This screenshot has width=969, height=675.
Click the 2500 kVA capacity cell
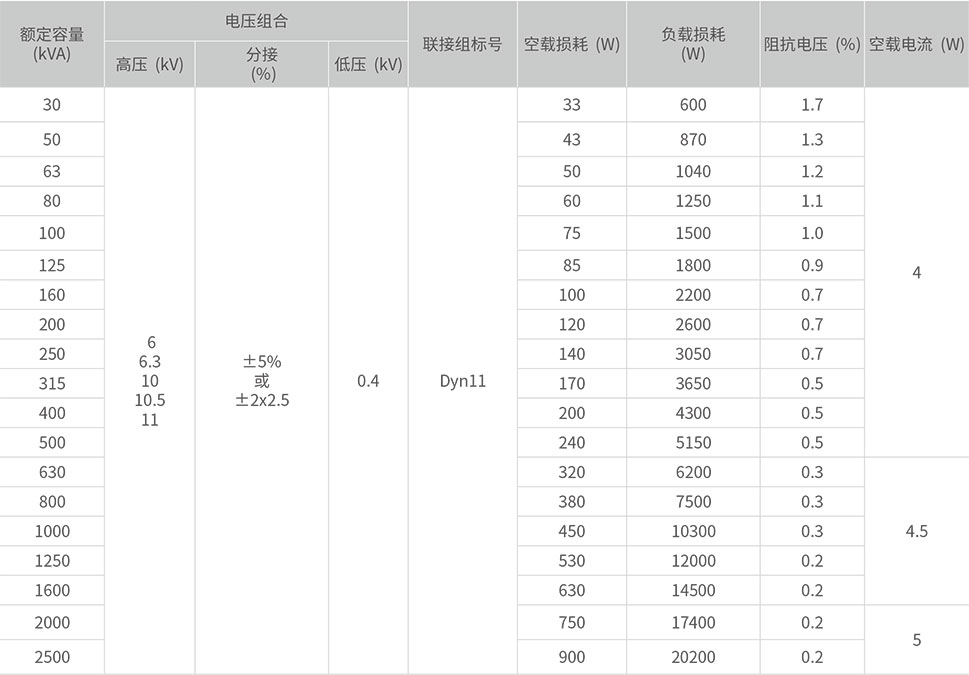pos(52,657)
